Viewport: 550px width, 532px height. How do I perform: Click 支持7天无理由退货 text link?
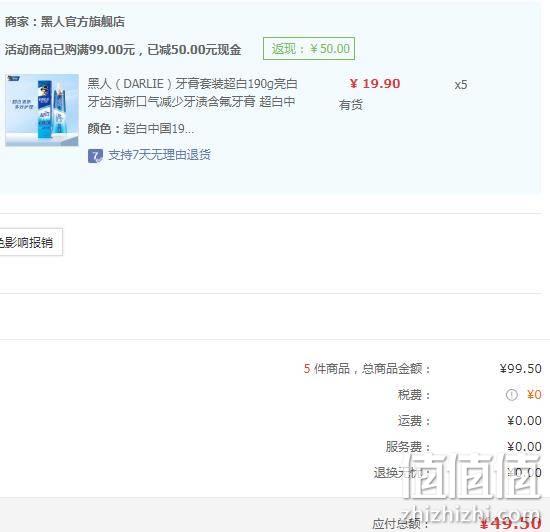pos(159,155)
